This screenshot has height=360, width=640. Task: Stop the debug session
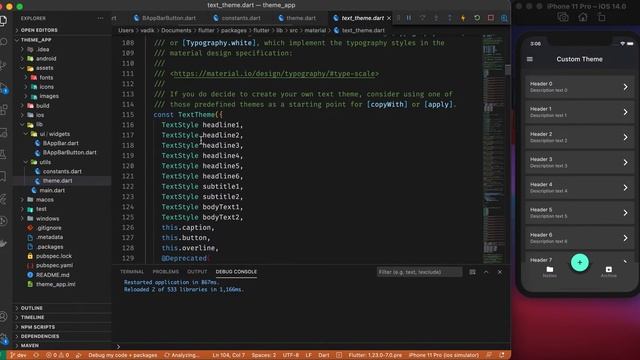click(491, 18)
